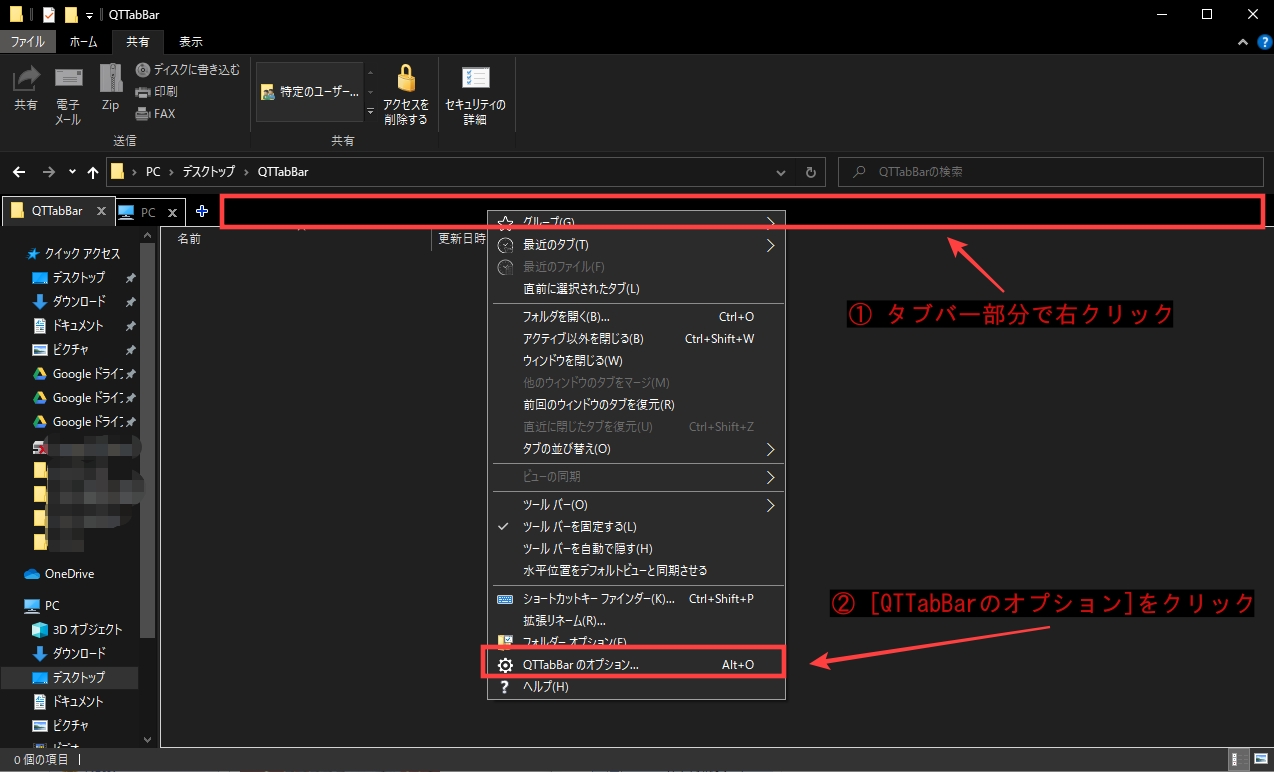Click the アクセスを削除する padlock icon

pos(406,78)
